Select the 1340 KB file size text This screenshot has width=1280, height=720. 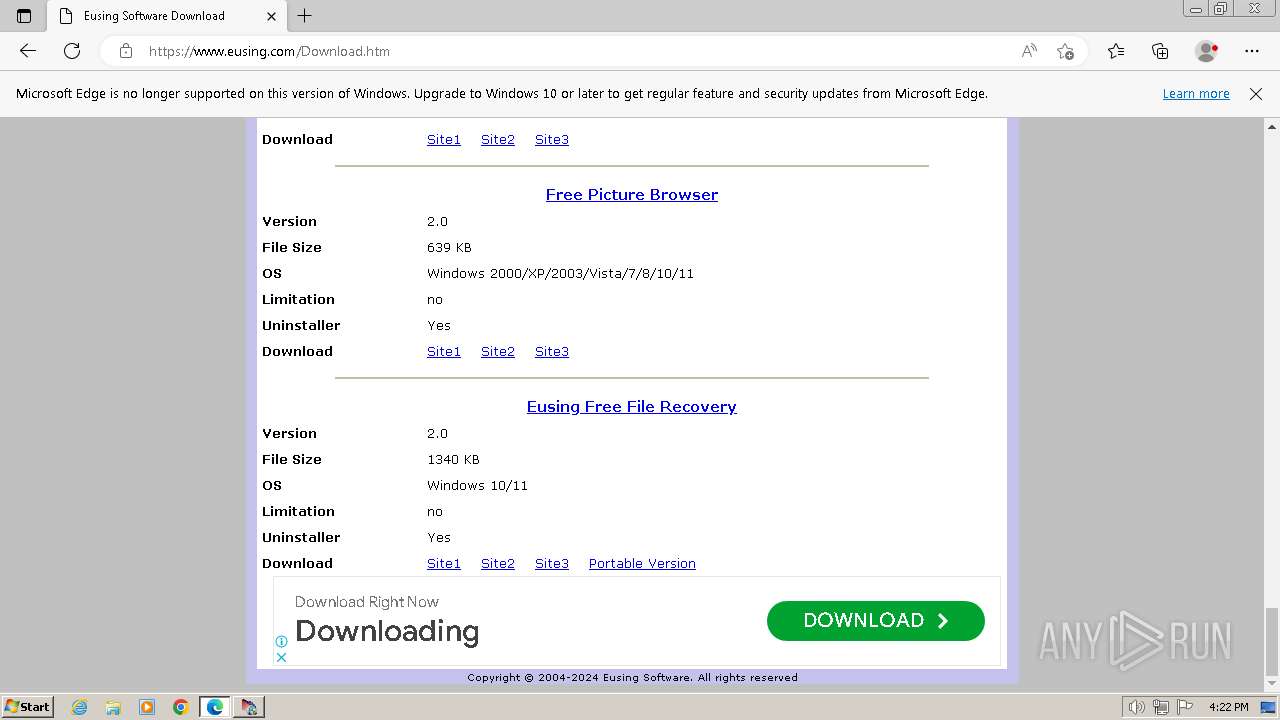click(x=453, y=460)
